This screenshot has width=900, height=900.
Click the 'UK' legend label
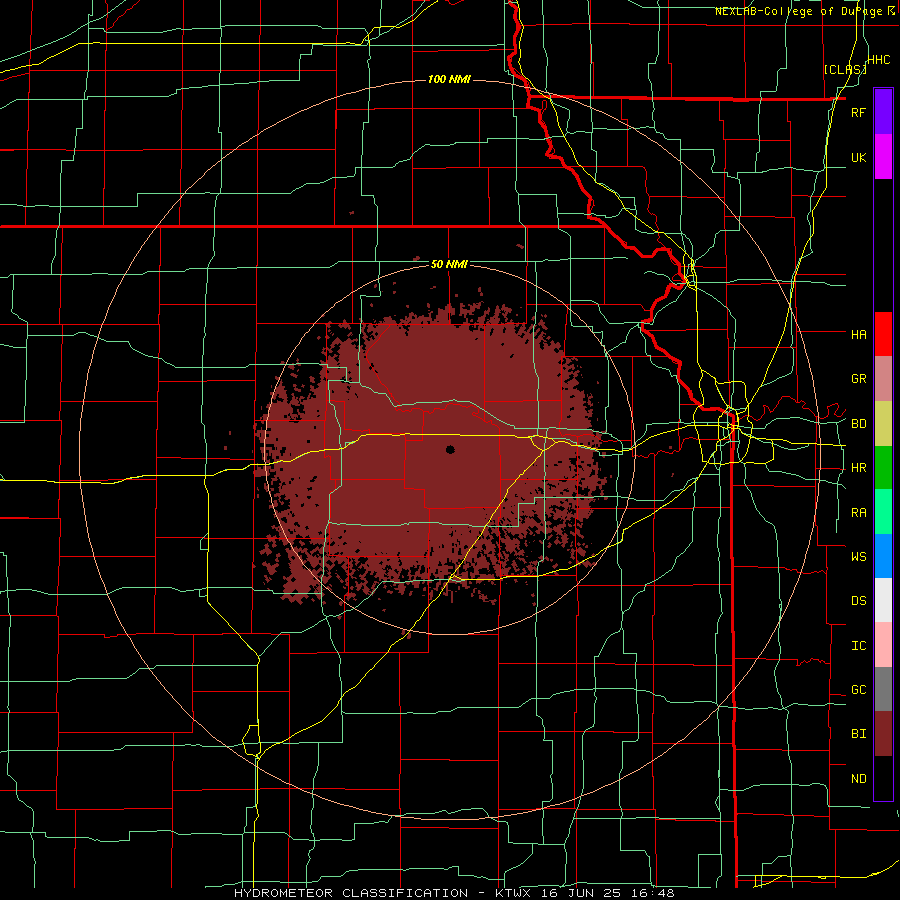click(858, 157)
